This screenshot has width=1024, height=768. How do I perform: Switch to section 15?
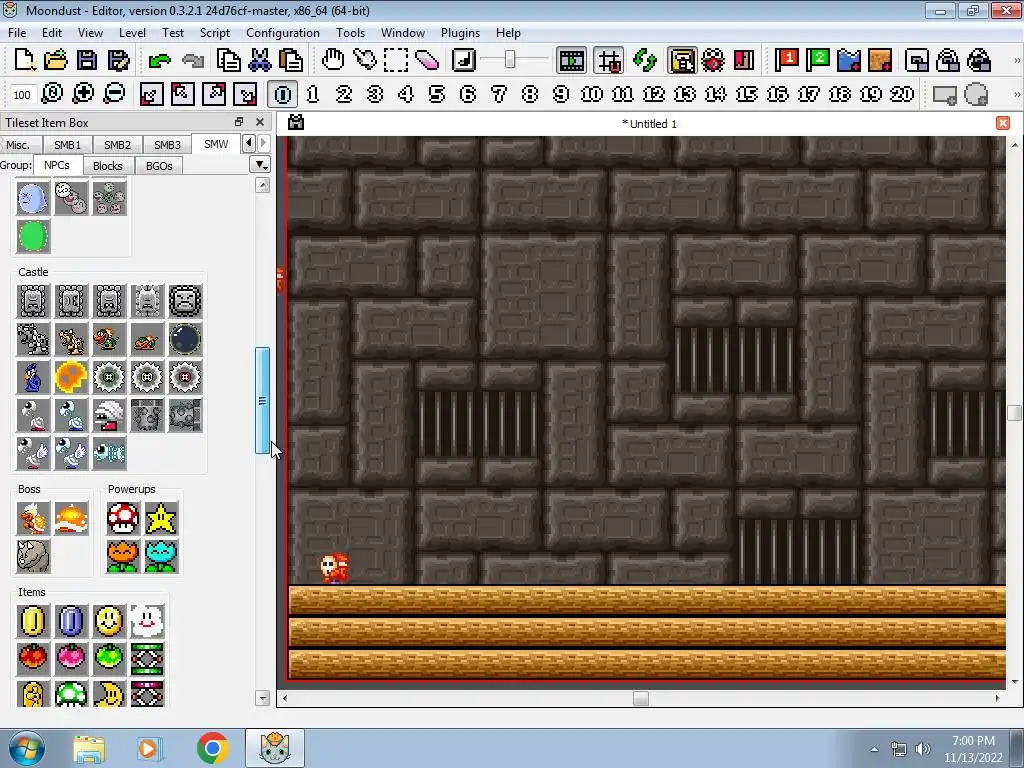pos(746,94)
